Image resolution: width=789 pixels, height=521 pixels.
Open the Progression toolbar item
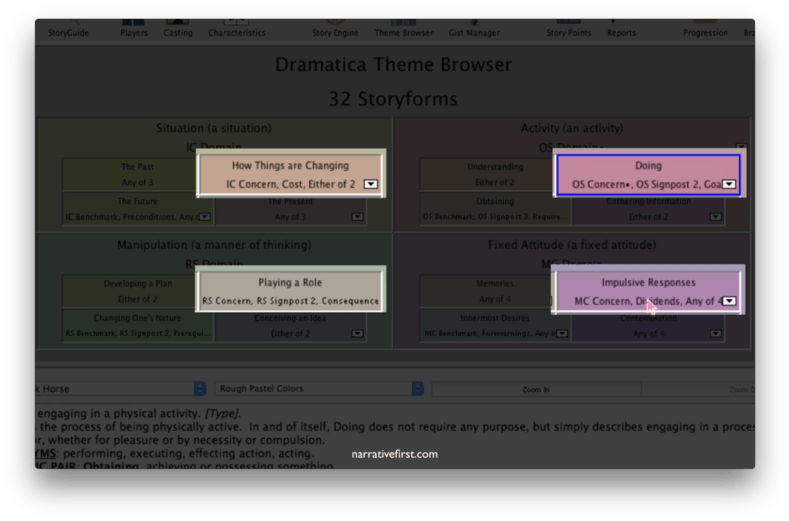click(705, 29)
